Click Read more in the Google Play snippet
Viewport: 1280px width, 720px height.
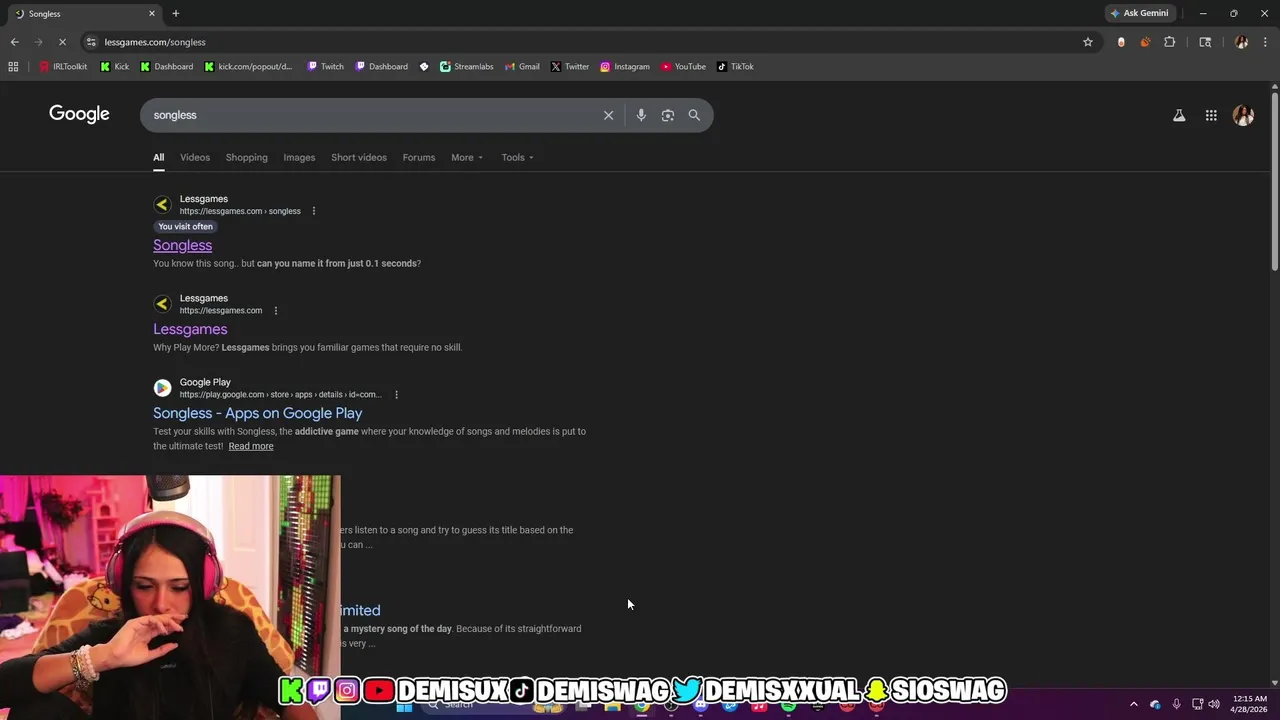[251, 446]
